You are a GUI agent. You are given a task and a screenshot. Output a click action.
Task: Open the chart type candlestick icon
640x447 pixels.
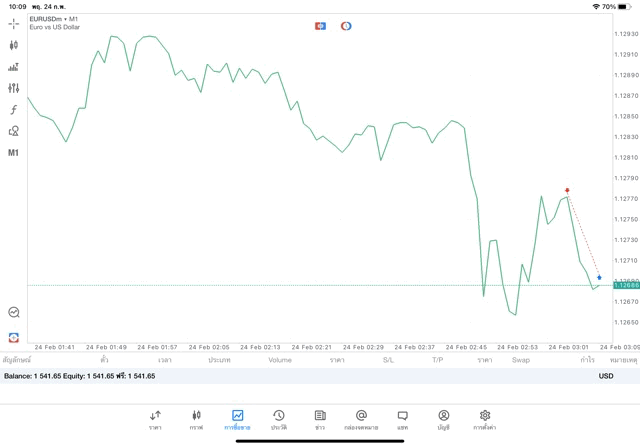tap(14, 45)
